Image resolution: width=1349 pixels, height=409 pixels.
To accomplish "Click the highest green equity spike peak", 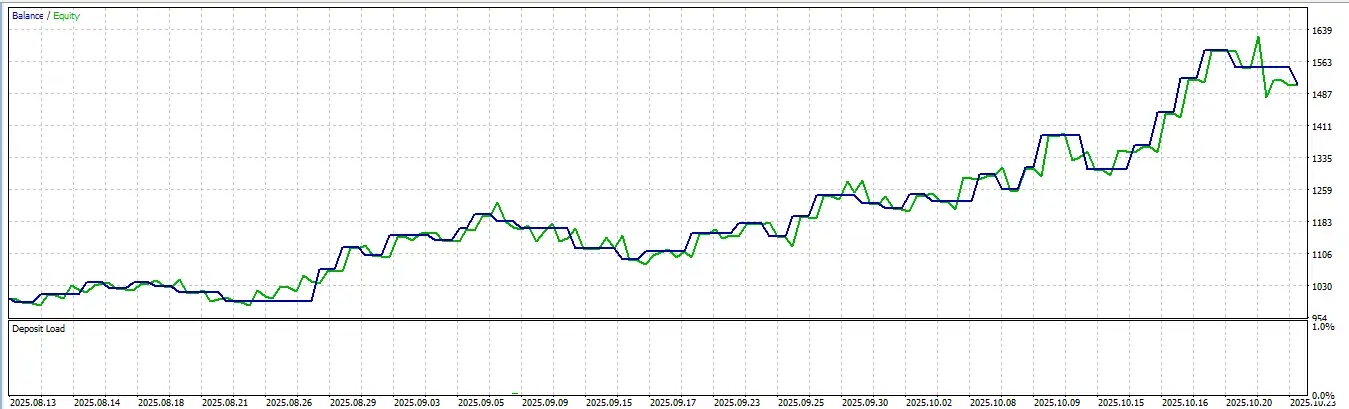I will coord(1257,38).
